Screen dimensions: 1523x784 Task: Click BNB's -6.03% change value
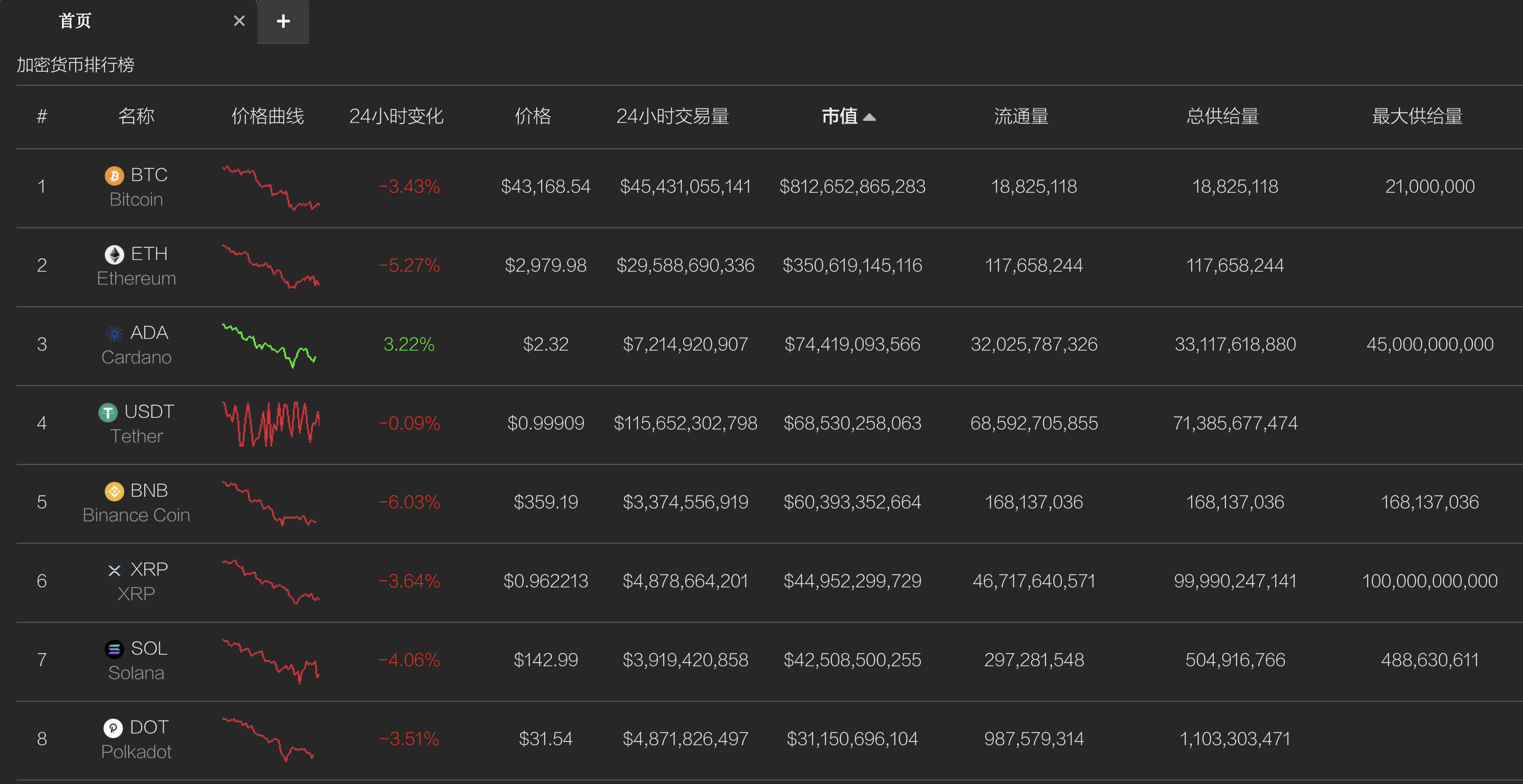click(409, 503)
